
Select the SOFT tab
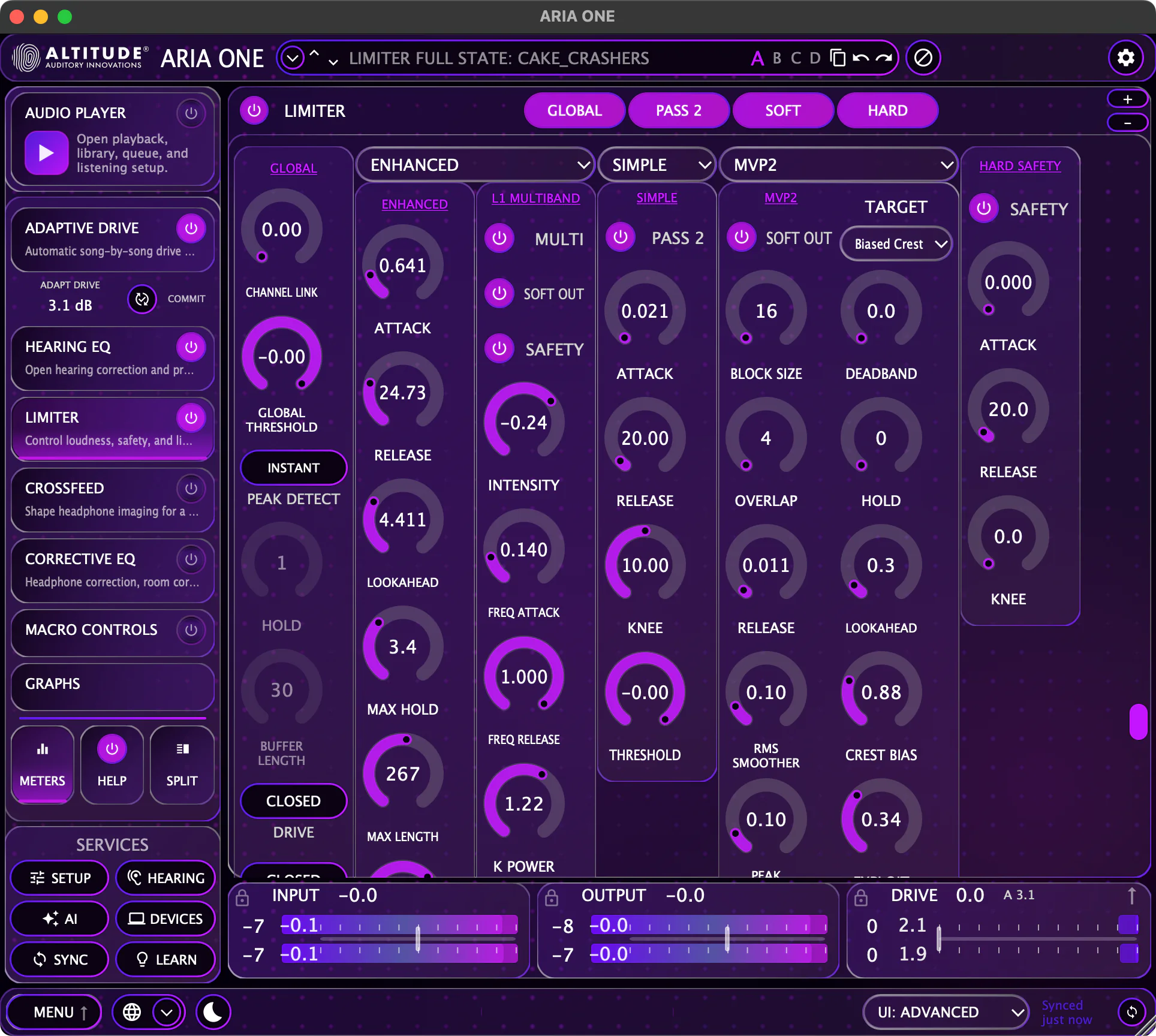[x=783, y=110]
